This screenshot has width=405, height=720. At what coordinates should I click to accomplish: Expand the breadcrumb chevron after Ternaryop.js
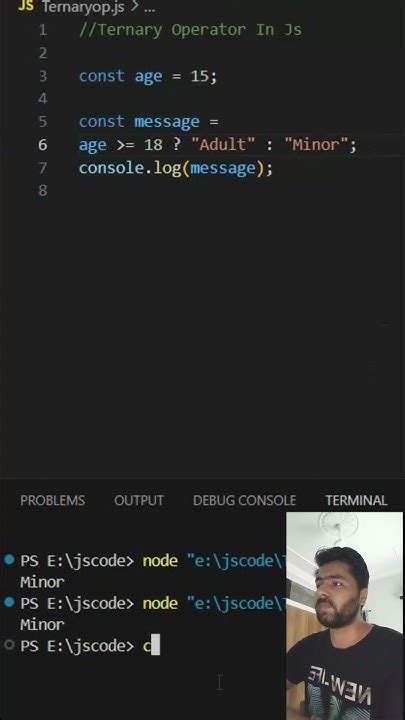(x=135, y=7)
